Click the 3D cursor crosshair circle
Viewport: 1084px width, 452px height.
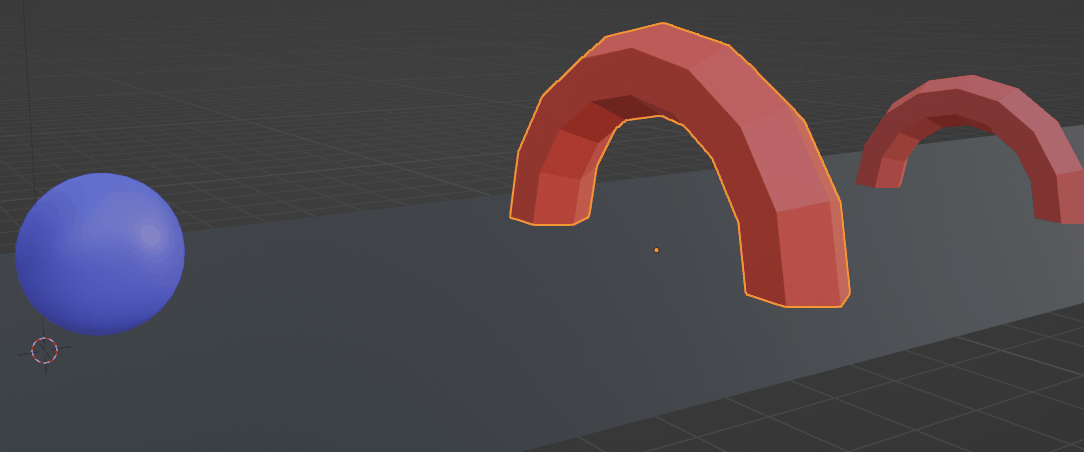44,350
